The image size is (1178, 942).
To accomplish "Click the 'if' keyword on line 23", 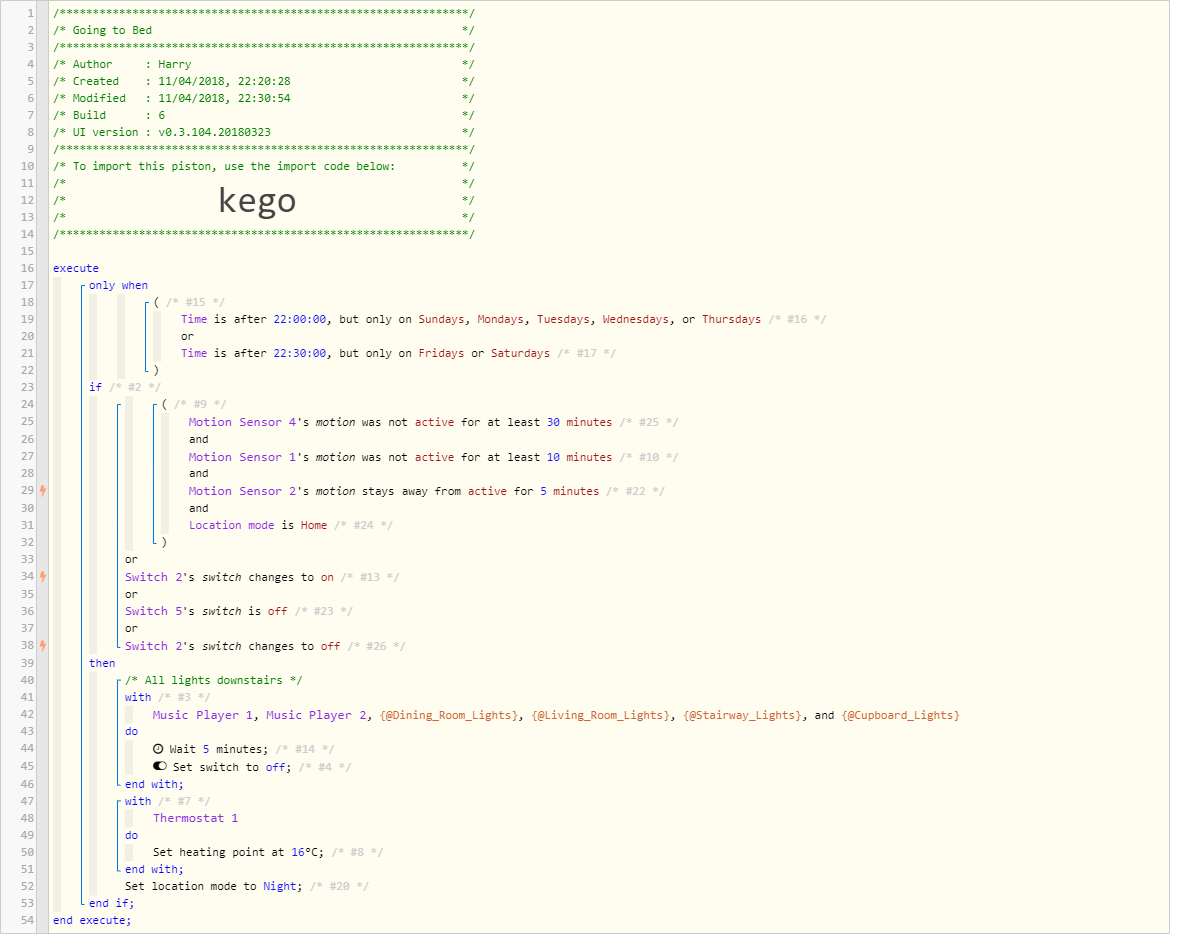I will click(x=95, y=389).
